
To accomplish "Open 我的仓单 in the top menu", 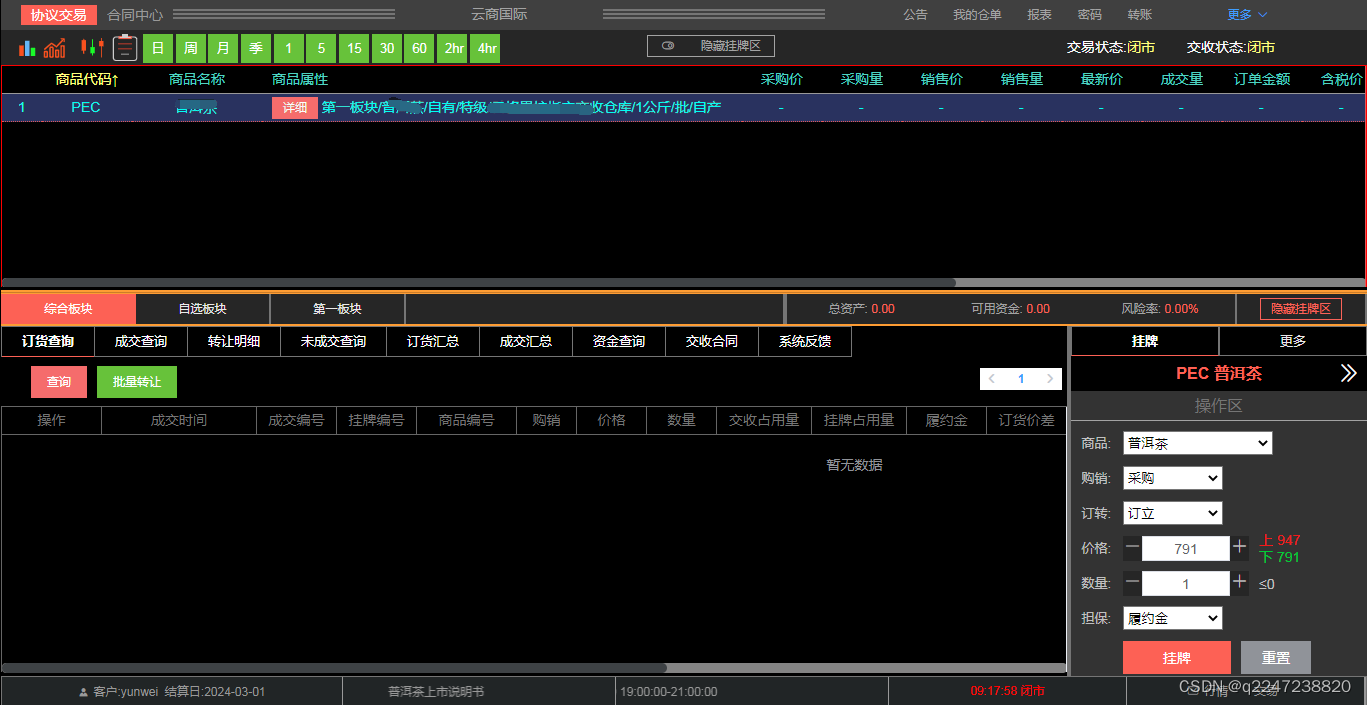I will [x=977, y=15].
